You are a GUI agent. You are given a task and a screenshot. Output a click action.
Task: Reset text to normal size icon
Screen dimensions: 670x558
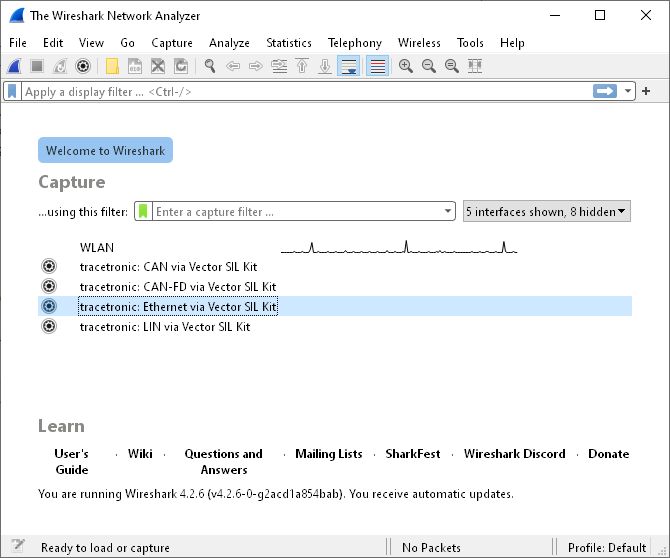[x=452, y=66]
